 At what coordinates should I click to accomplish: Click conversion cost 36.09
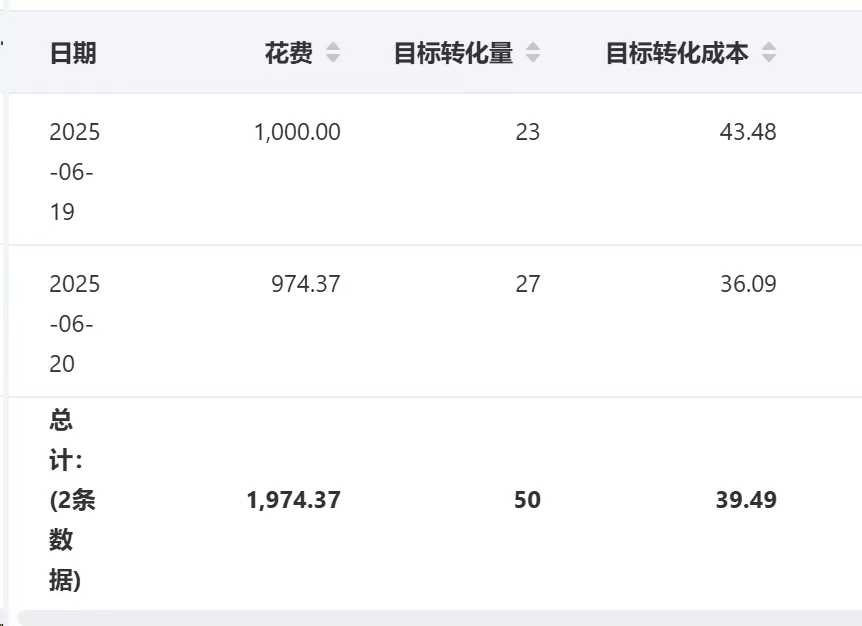point(747,284)
